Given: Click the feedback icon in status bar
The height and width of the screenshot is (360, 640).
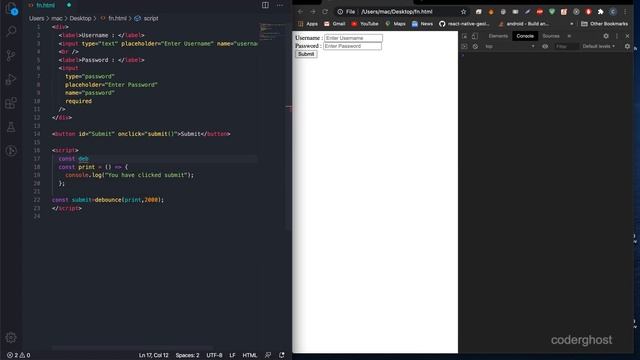Looking at the screenshot, I should [268, 355].
